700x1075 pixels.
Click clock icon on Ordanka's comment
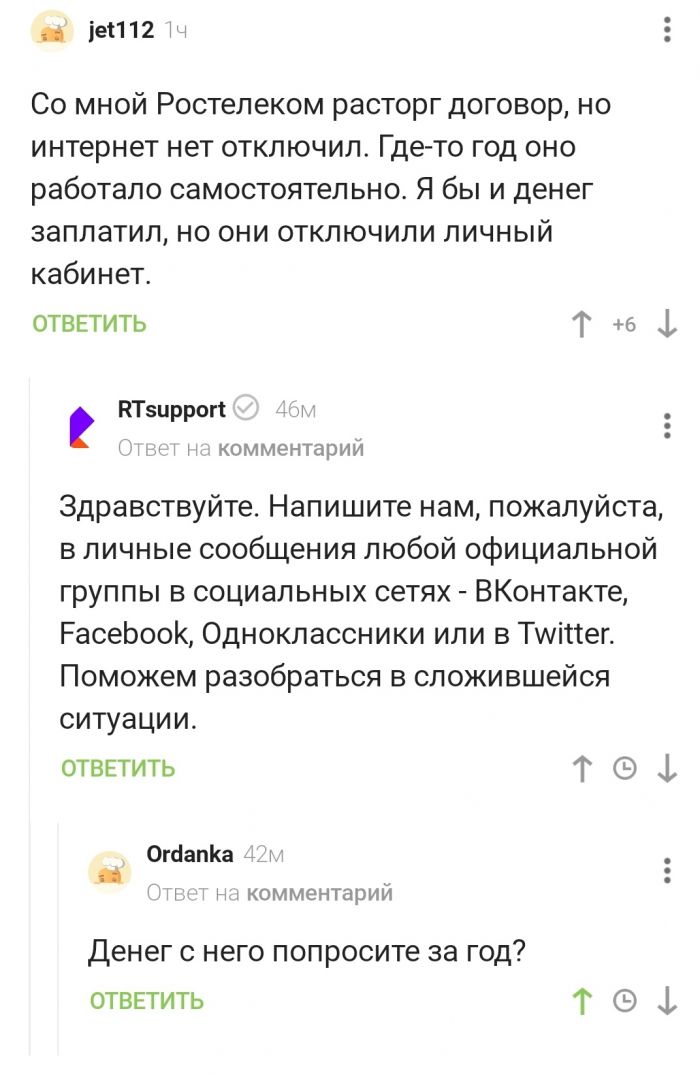tap(625, 1001)
